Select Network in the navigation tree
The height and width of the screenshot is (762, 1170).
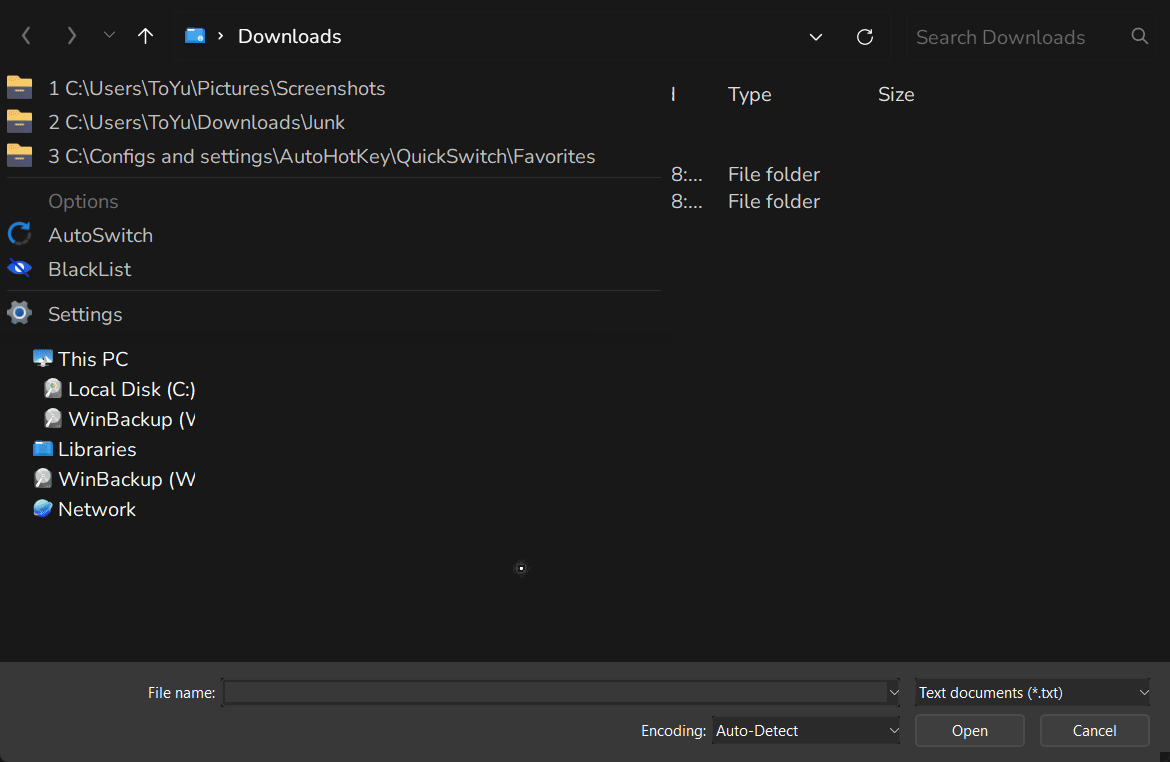97,510
